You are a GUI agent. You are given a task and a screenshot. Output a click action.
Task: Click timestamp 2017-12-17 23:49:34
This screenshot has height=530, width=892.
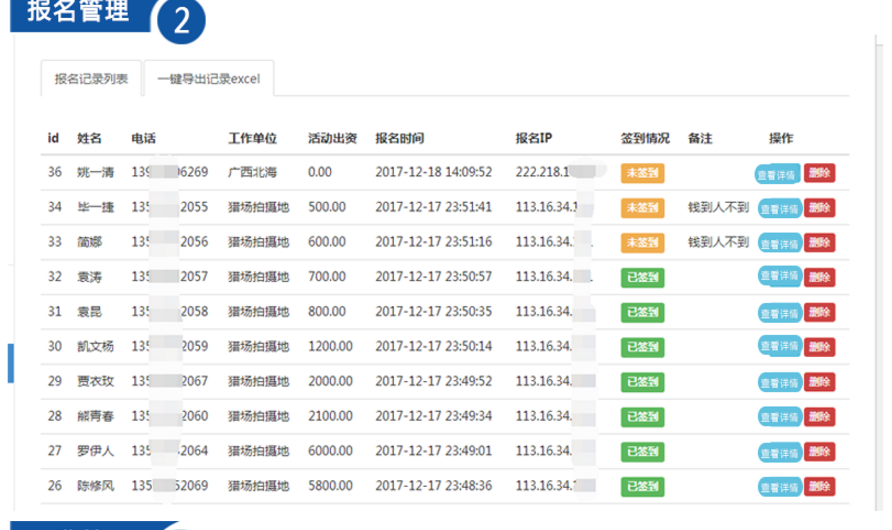click(433, 416)
